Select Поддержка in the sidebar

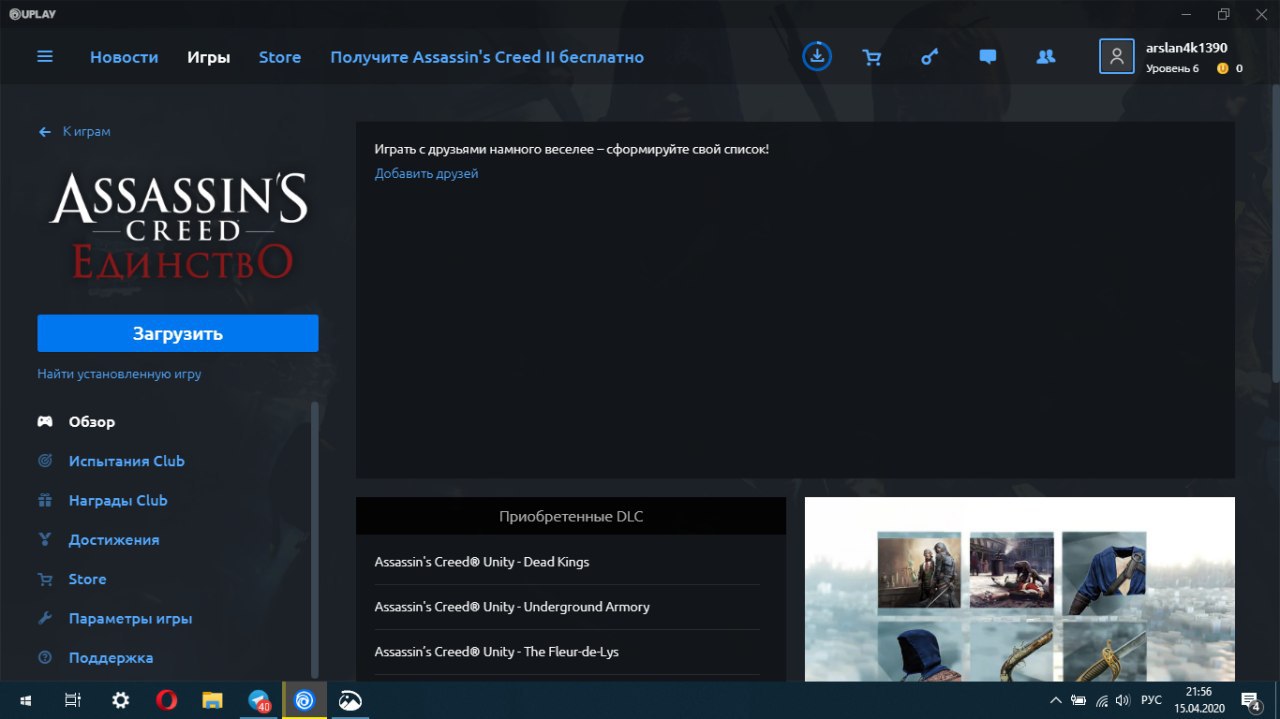coord(111,658)
